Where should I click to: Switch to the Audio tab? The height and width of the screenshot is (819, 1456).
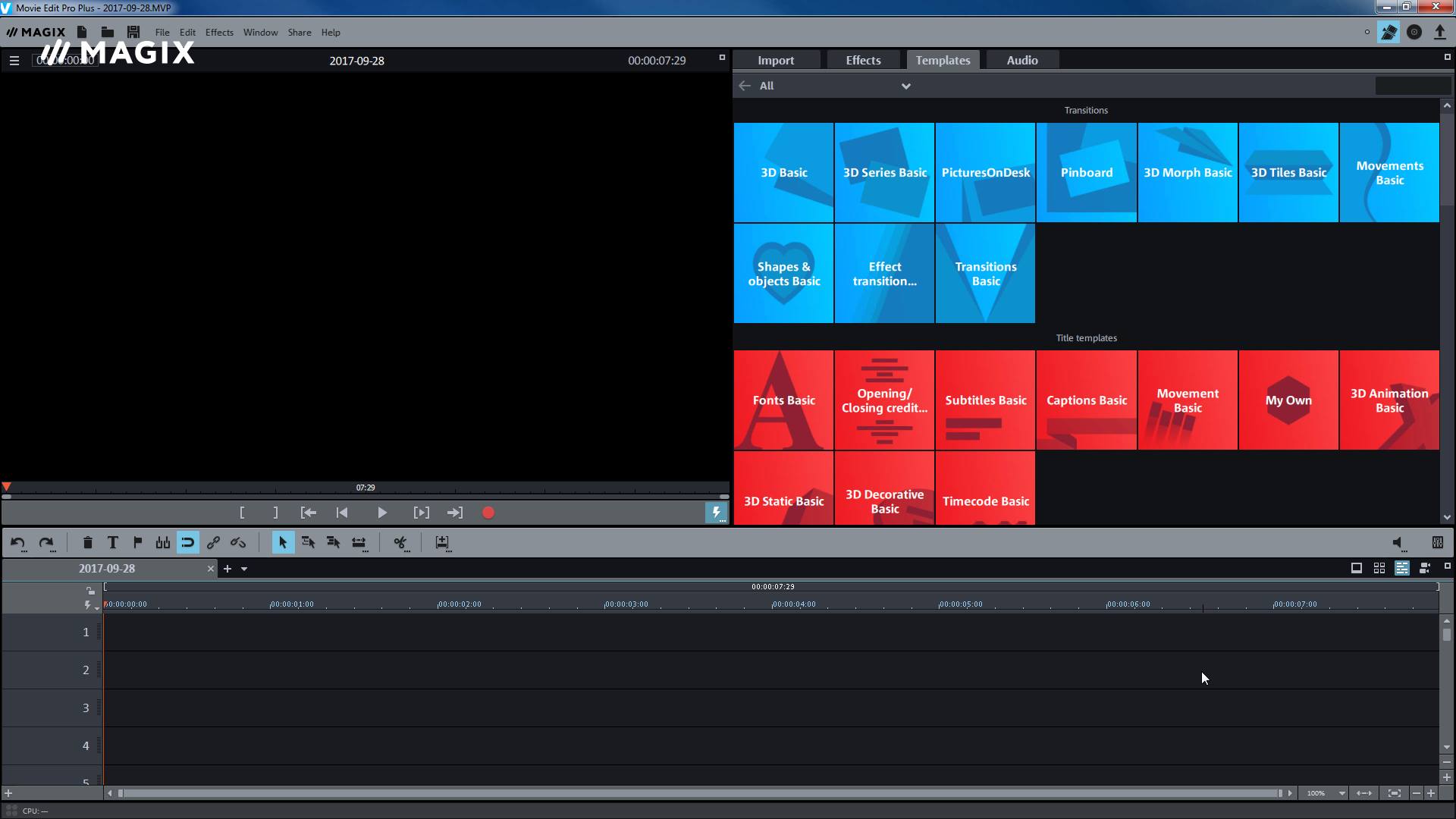click(x=1021, y=60)
